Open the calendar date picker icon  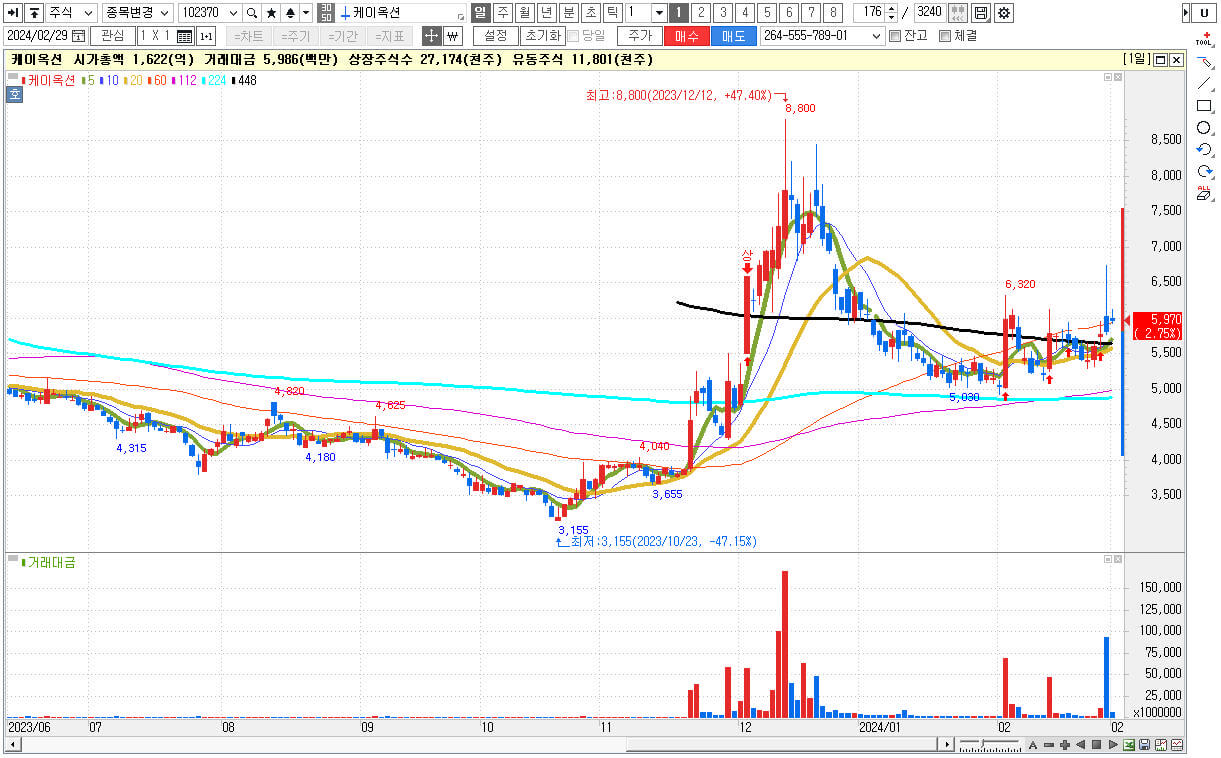(79, 36)
